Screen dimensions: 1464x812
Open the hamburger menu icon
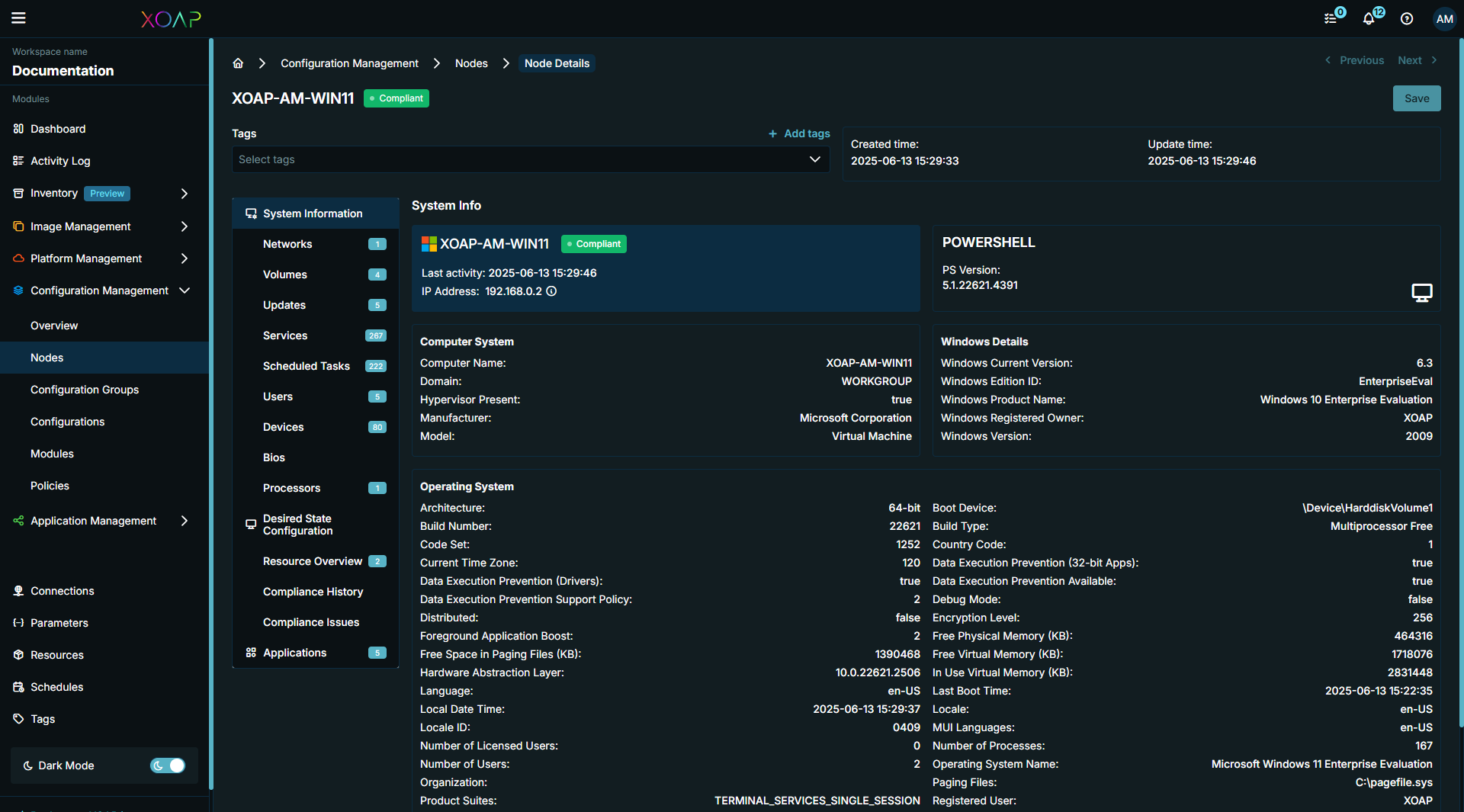tap(18, 18)
